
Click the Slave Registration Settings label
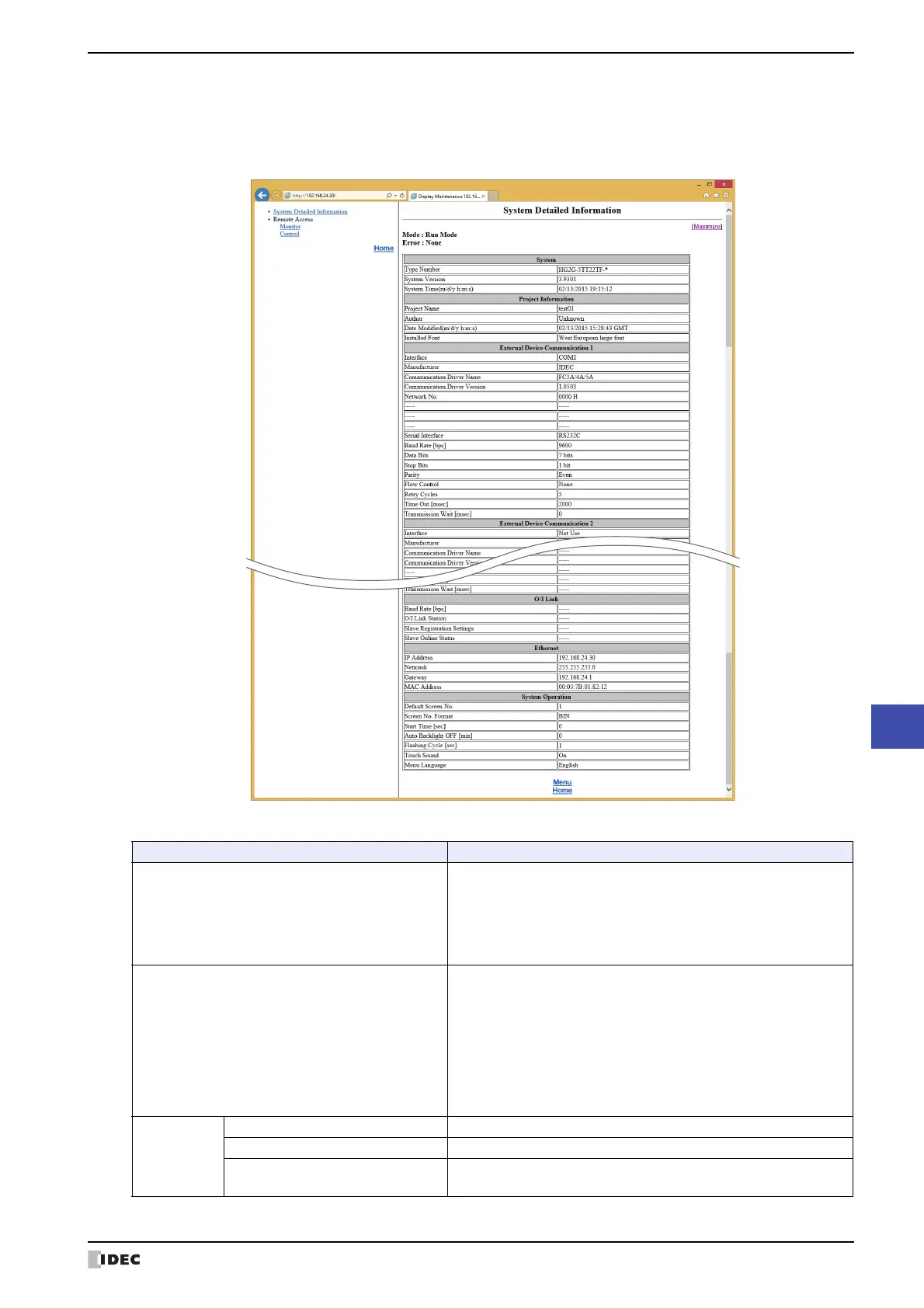(x=439, y=628)
